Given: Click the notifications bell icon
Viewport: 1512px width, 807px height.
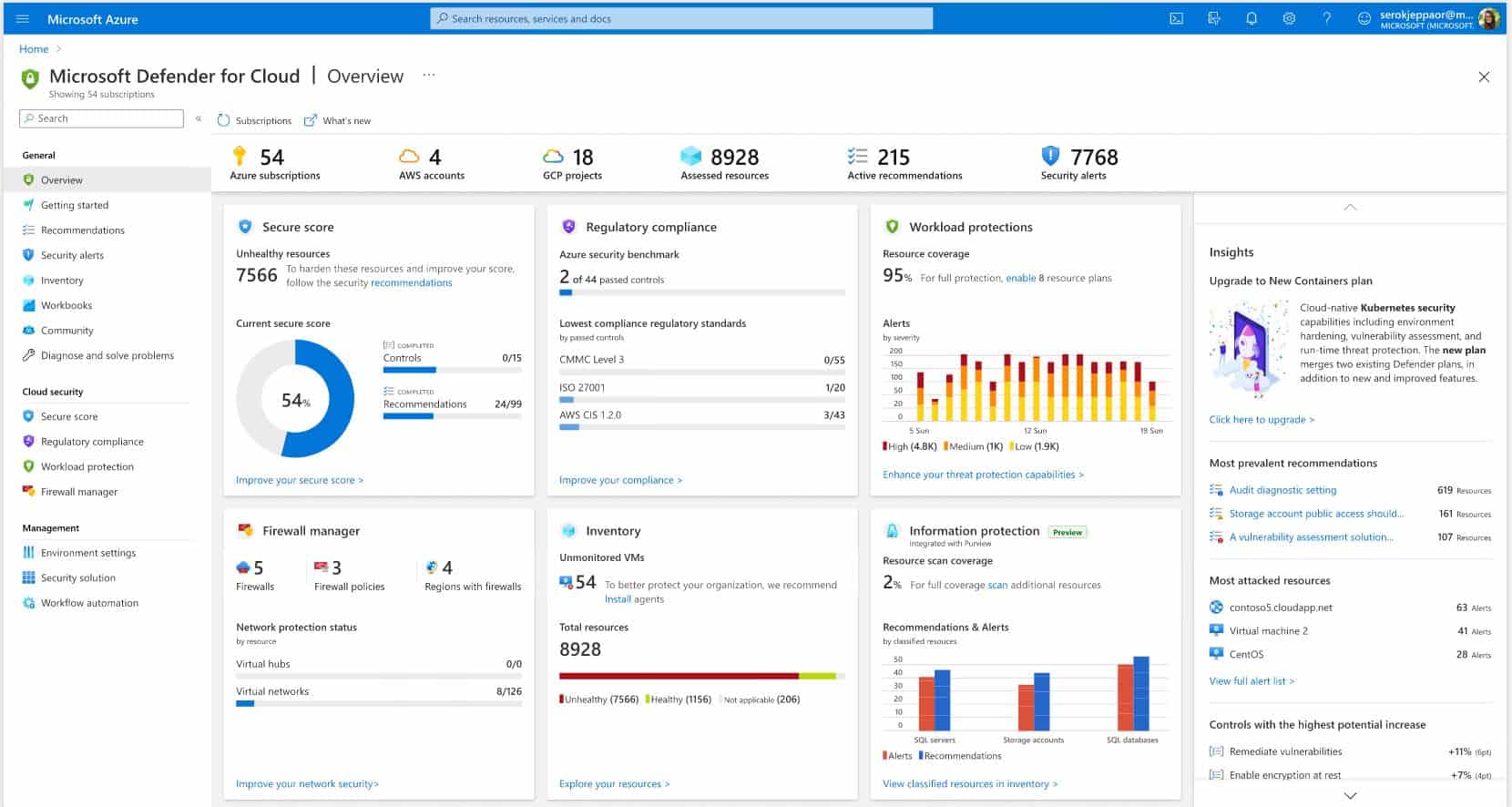Looking at the screenshot, I should pos(1251,18).
